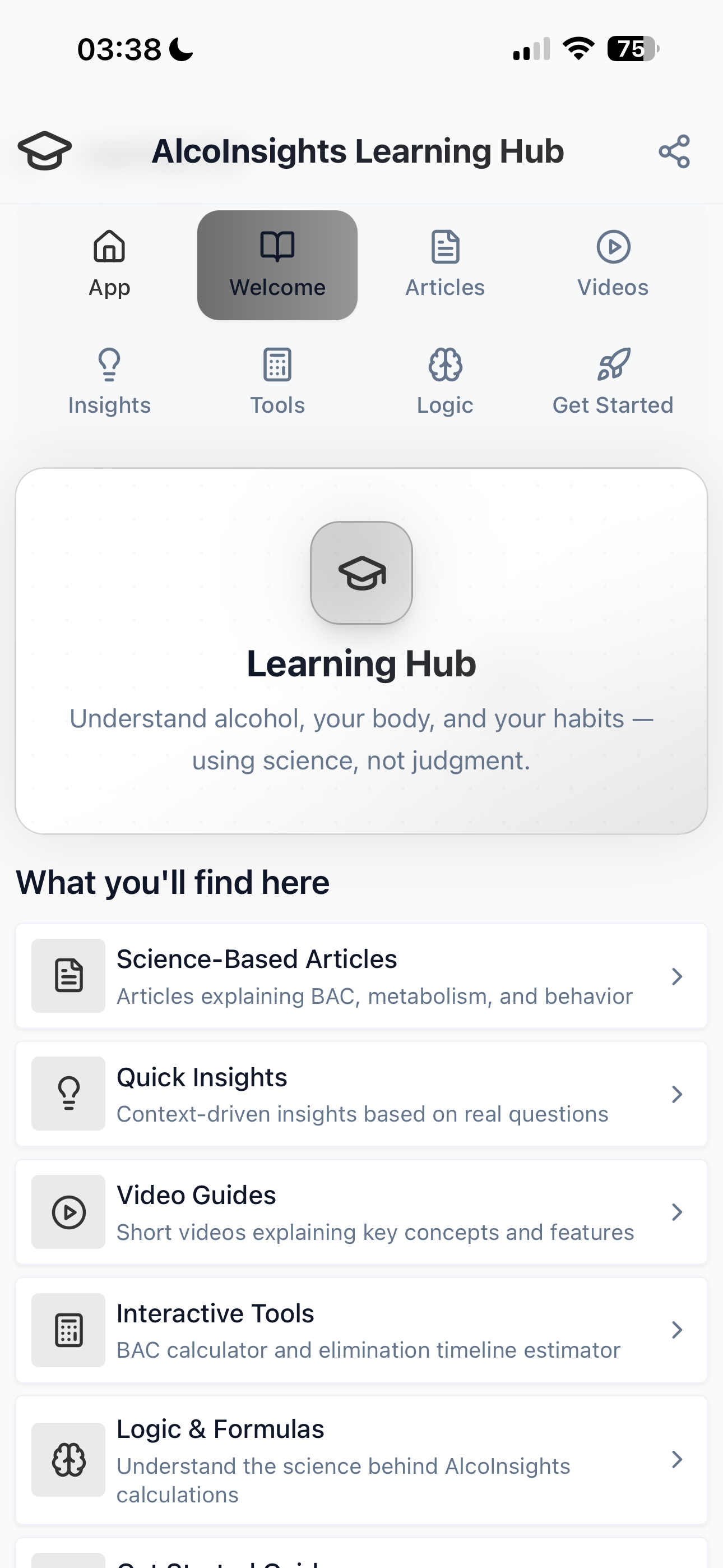Image resolution: width=723 pixels, height=1568 pixels.
Task: Select the Get Started rocket icon
Action: [x=613, y=364]
